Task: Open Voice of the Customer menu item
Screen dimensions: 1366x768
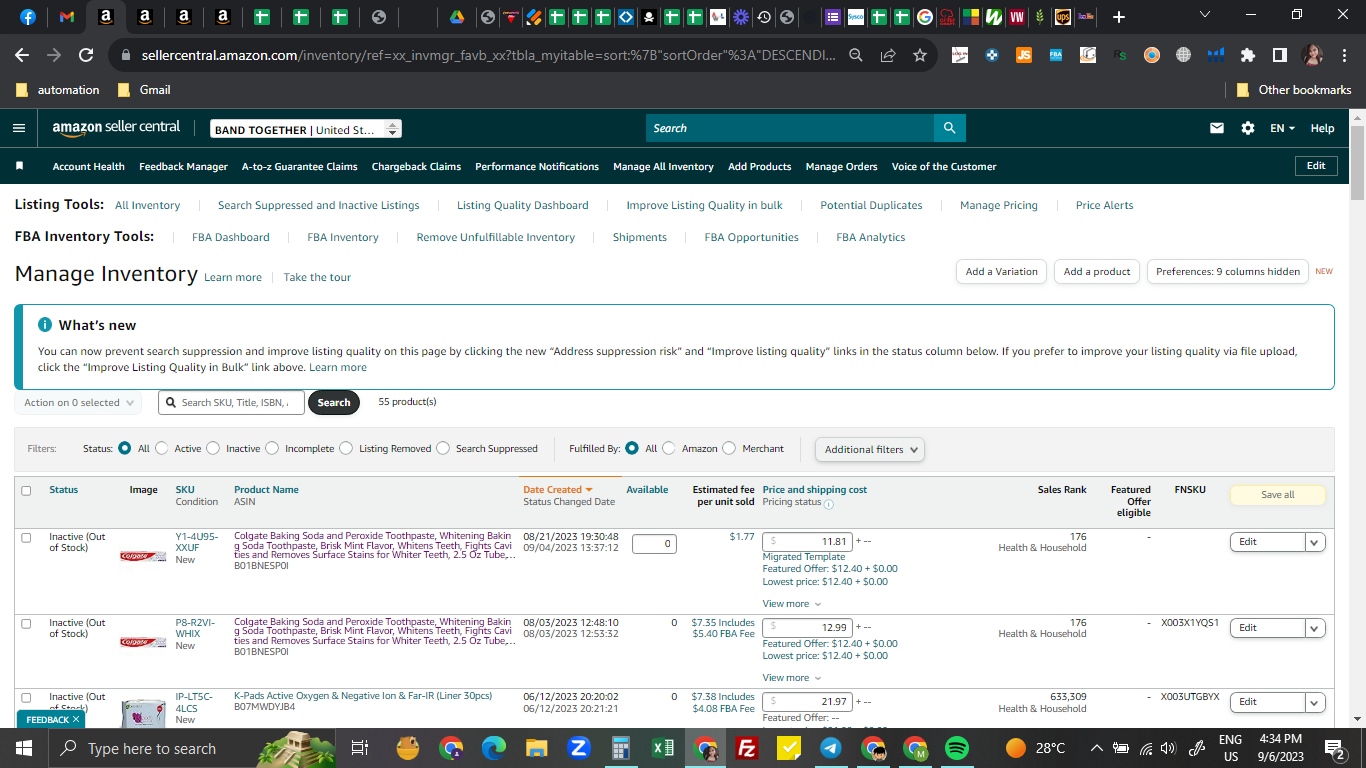Action: [x=944, y=167]
